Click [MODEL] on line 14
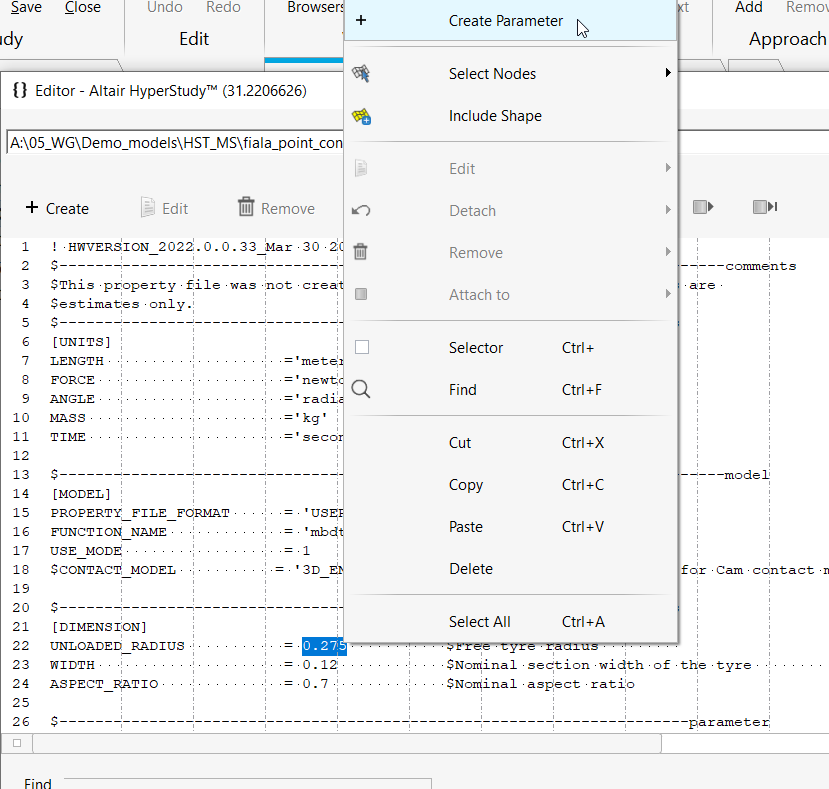This screenshot has width=829, height=789. tap(80, 494)
